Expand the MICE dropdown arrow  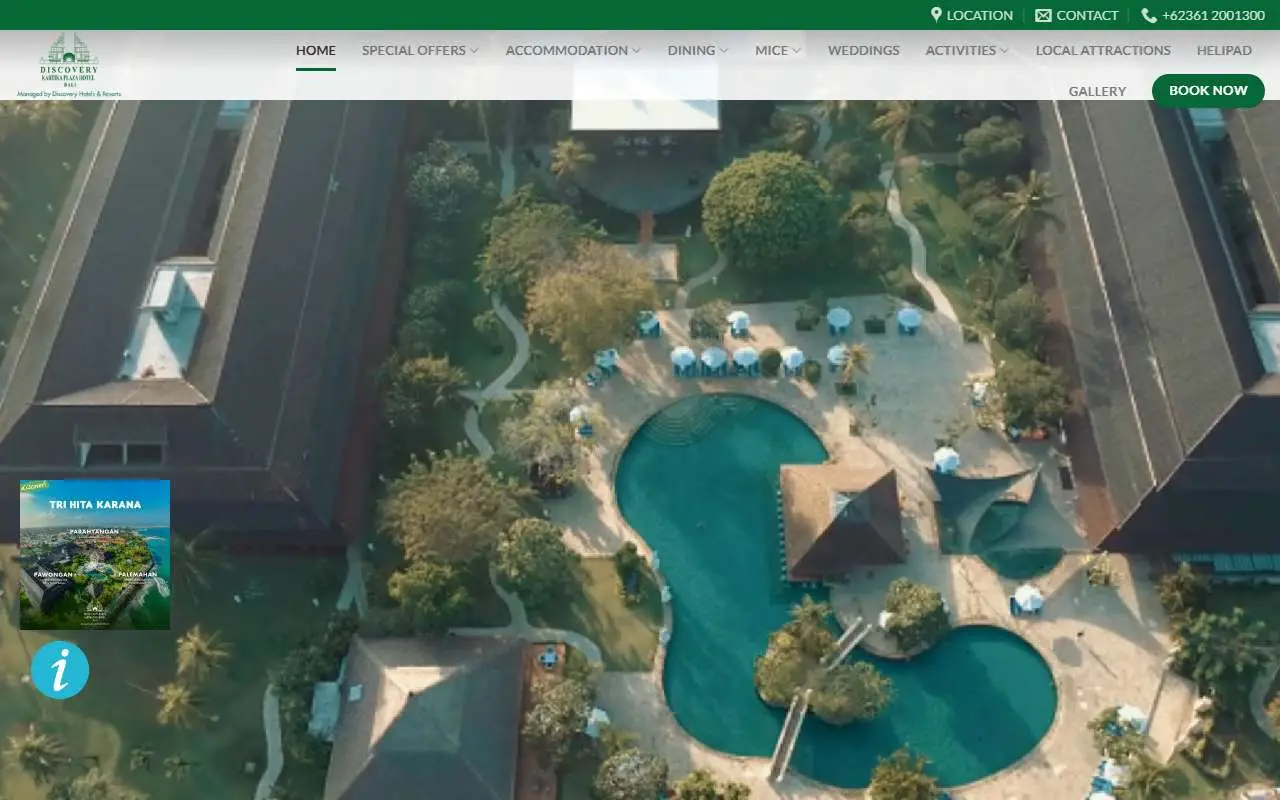click(797, 50)
